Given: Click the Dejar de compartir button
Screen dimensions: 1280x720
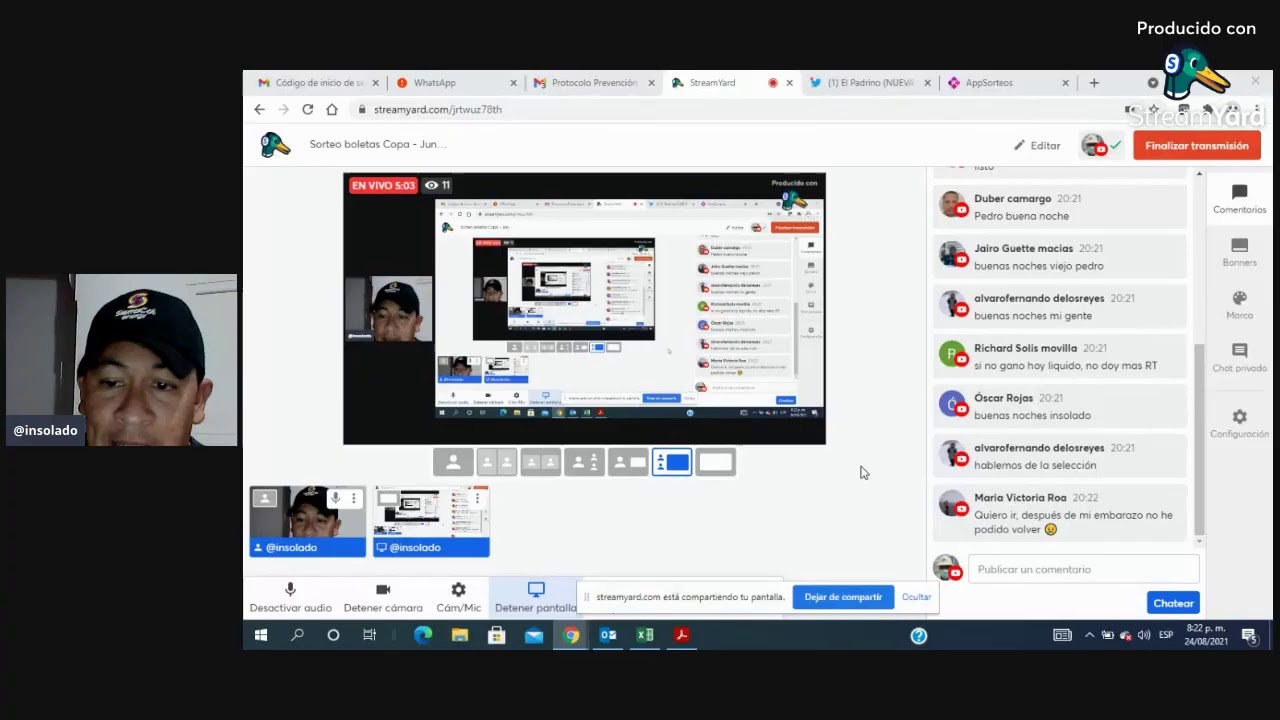Looking at the screenshot, I should pyautogui.click(x=843, y=597).
